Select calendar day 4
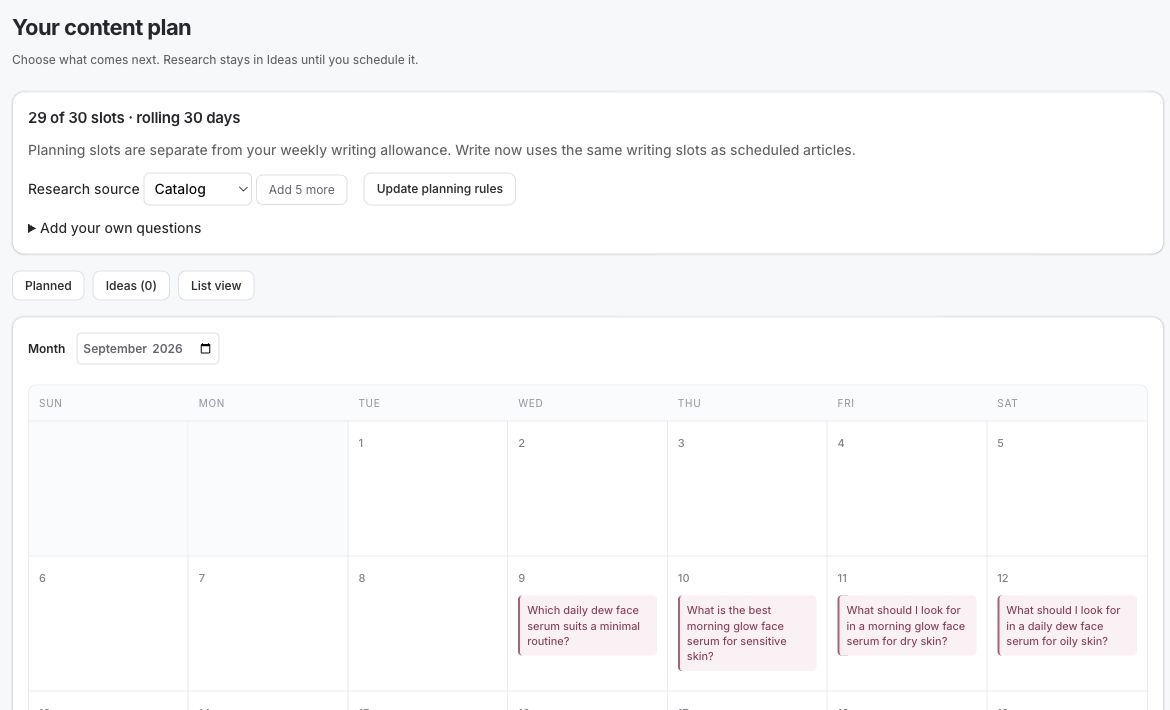The width and height of the screenshot is (1170, 710). point(907,488)
